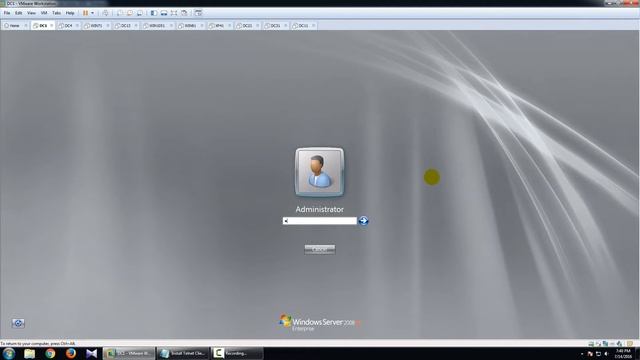Image resolution: width=640 pixels, height=360 pixels.
Task: Open Ease of Access options
Action: click(18, 323)
